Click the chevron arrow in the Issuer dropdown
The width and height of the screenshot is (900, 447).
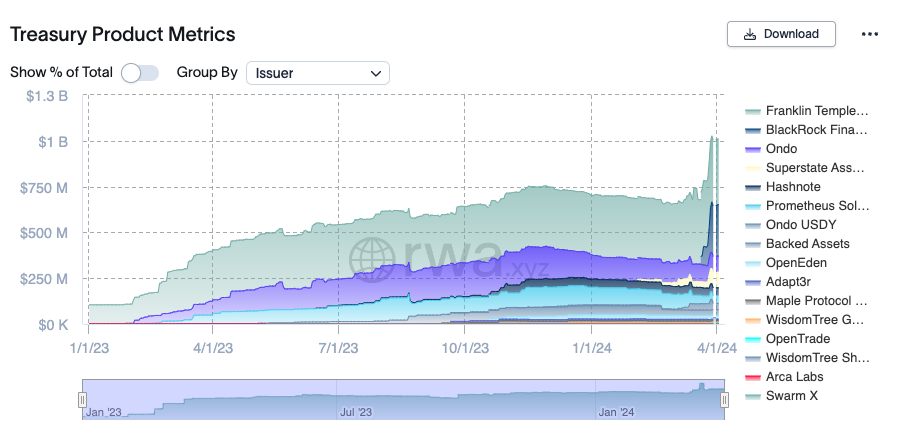click(376, 73)
